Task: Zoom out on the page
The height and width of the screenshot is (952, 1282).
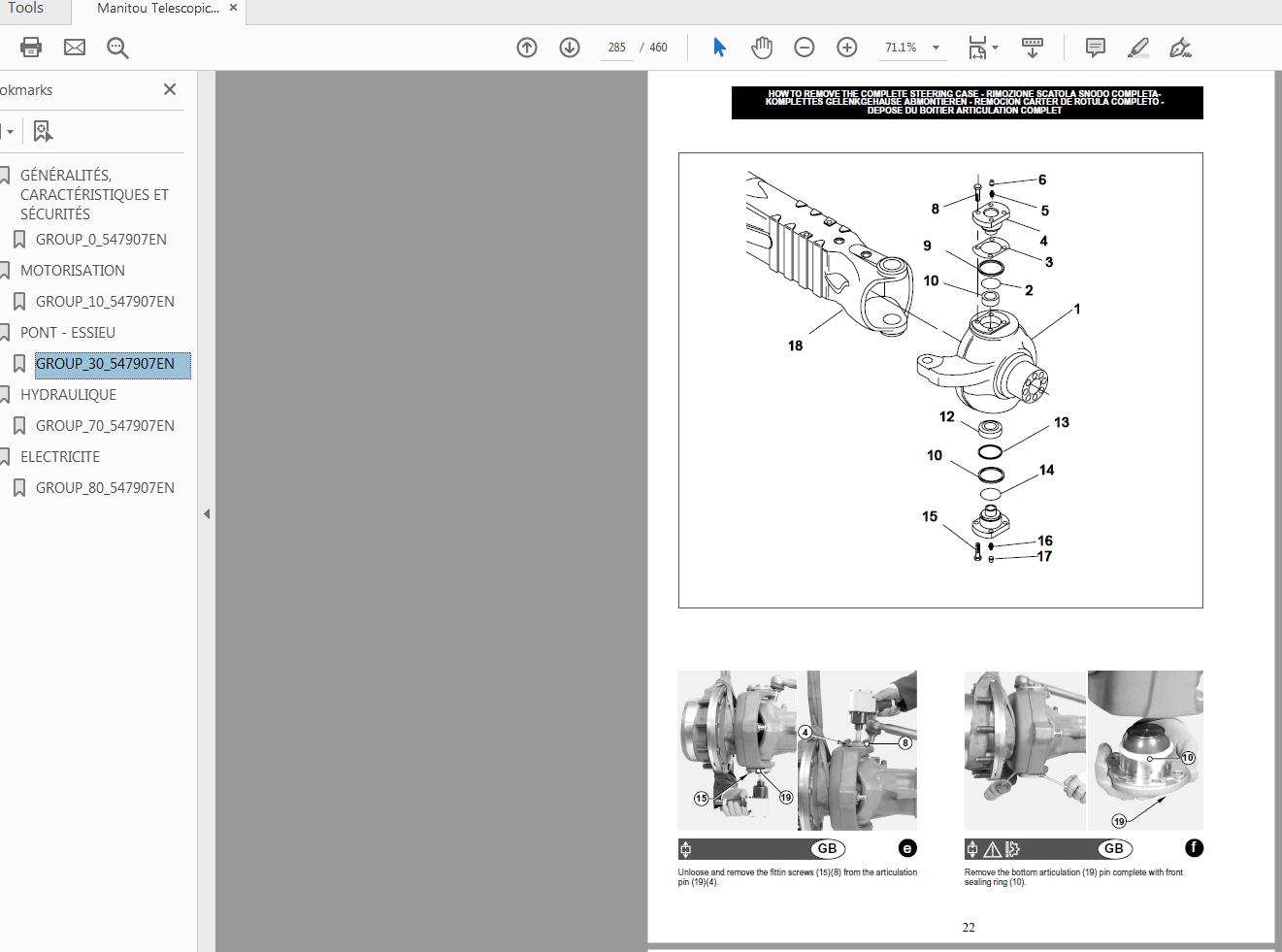Action: 805,47
